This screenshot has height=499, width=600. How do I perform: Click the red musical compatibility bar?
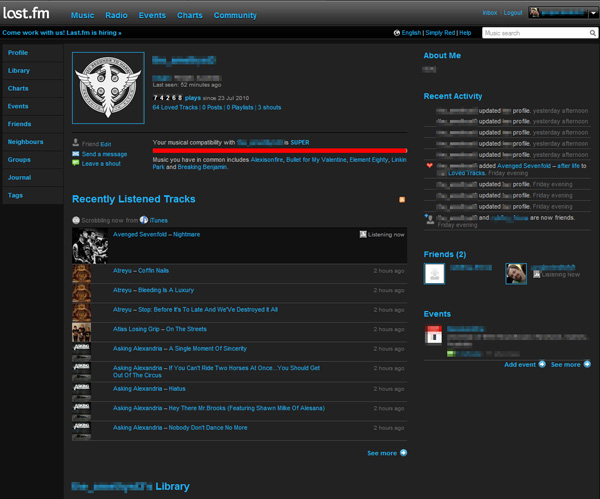[280, 151]
